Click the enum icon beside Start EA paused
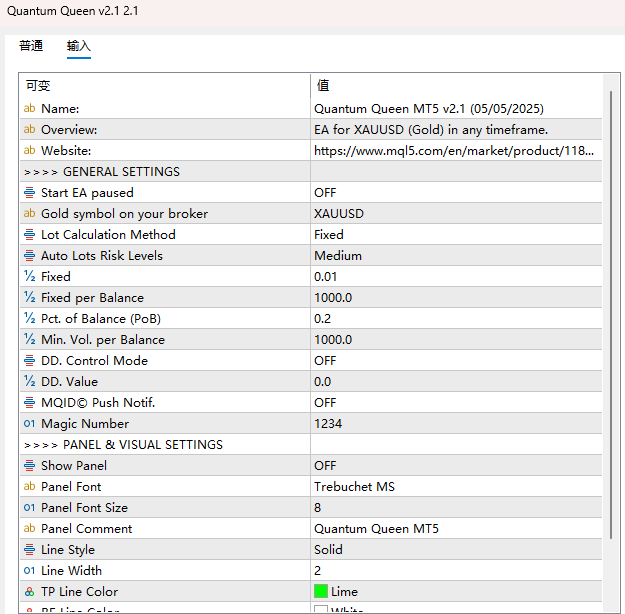This screenshot has height=614, width=625. coord(29,193)
